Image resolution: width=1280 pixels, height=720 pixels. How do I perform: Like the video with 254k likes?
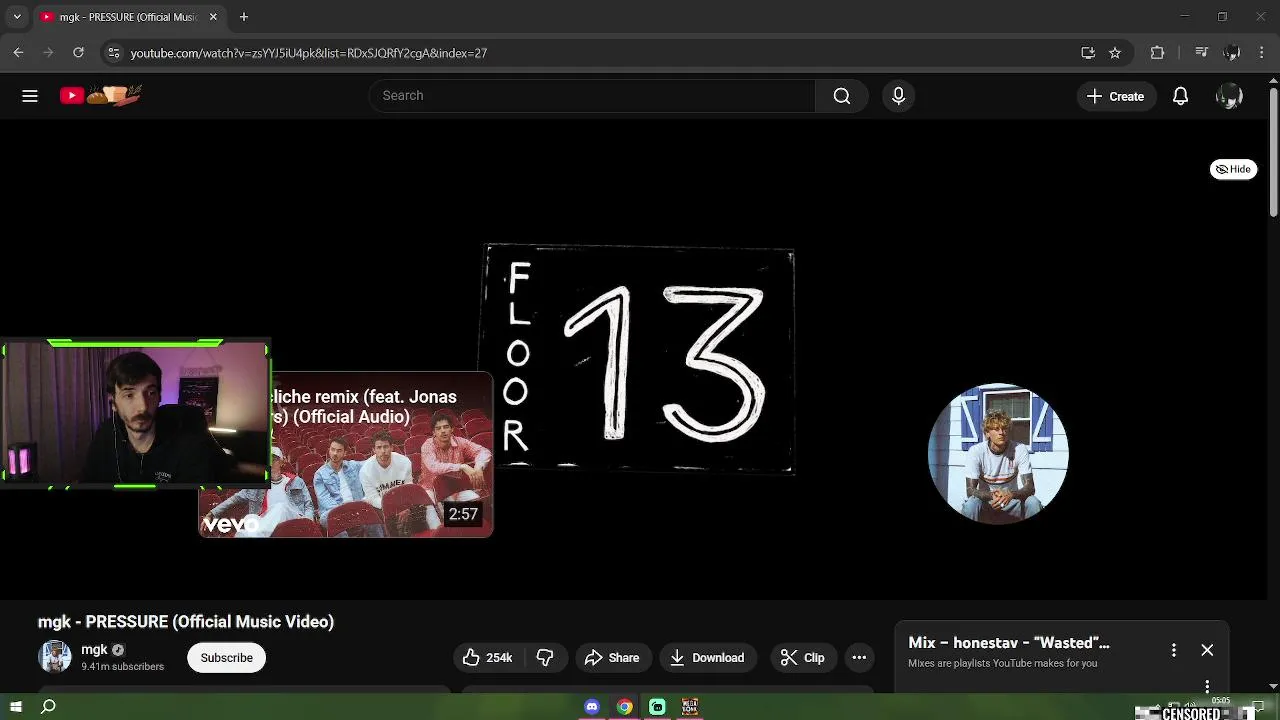[x=487, y=657]
